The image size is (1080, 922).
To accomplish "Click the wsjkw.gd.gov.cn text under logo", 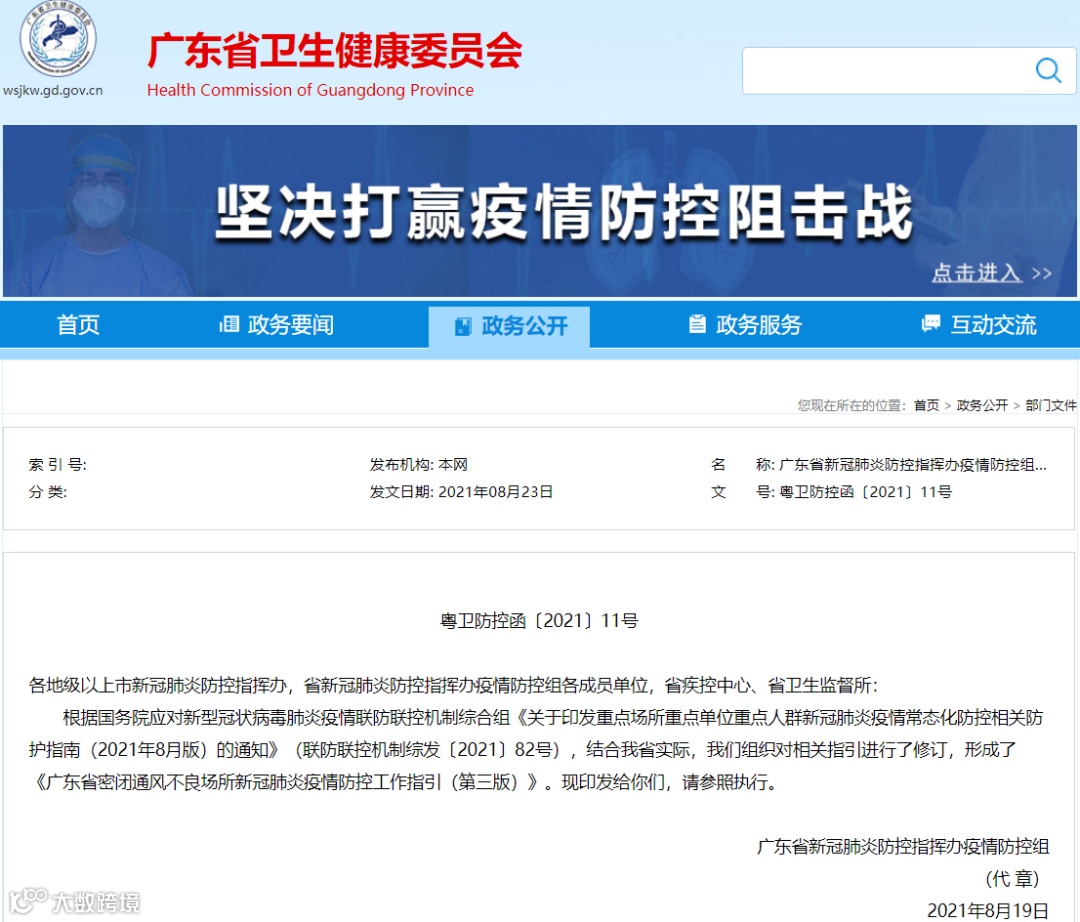I will coord(53,90).
